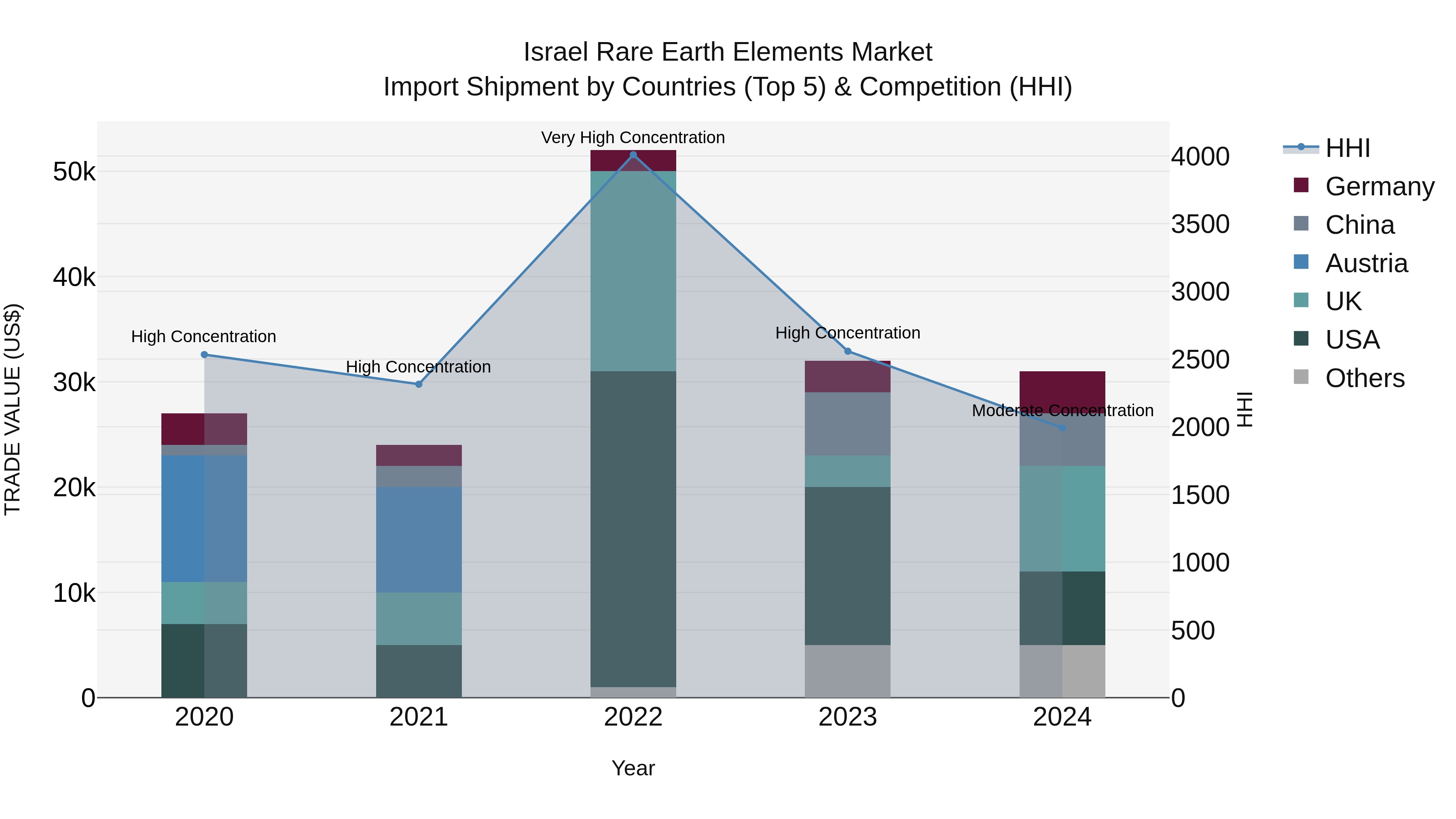Click the 'High Concentration' label above 2020

(x=203, y=336)
